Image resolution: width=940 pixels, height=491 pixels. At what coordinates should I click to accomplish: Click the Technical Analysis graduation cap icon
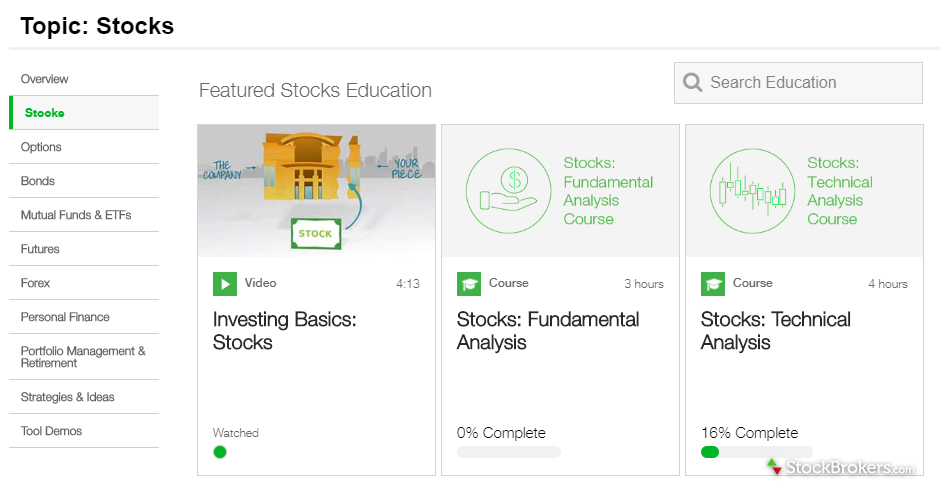pyautogui.click(x=713, y=284)
